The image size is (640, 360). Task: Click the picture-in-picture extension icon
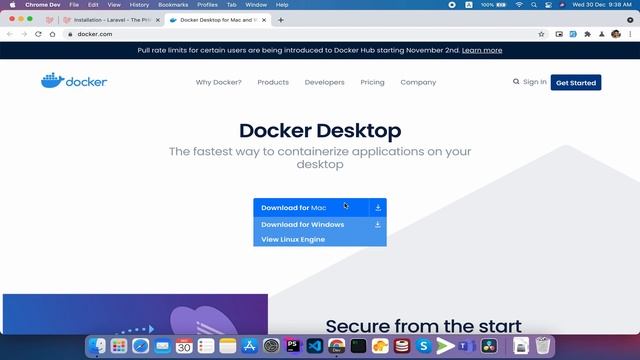pos(559,34)
